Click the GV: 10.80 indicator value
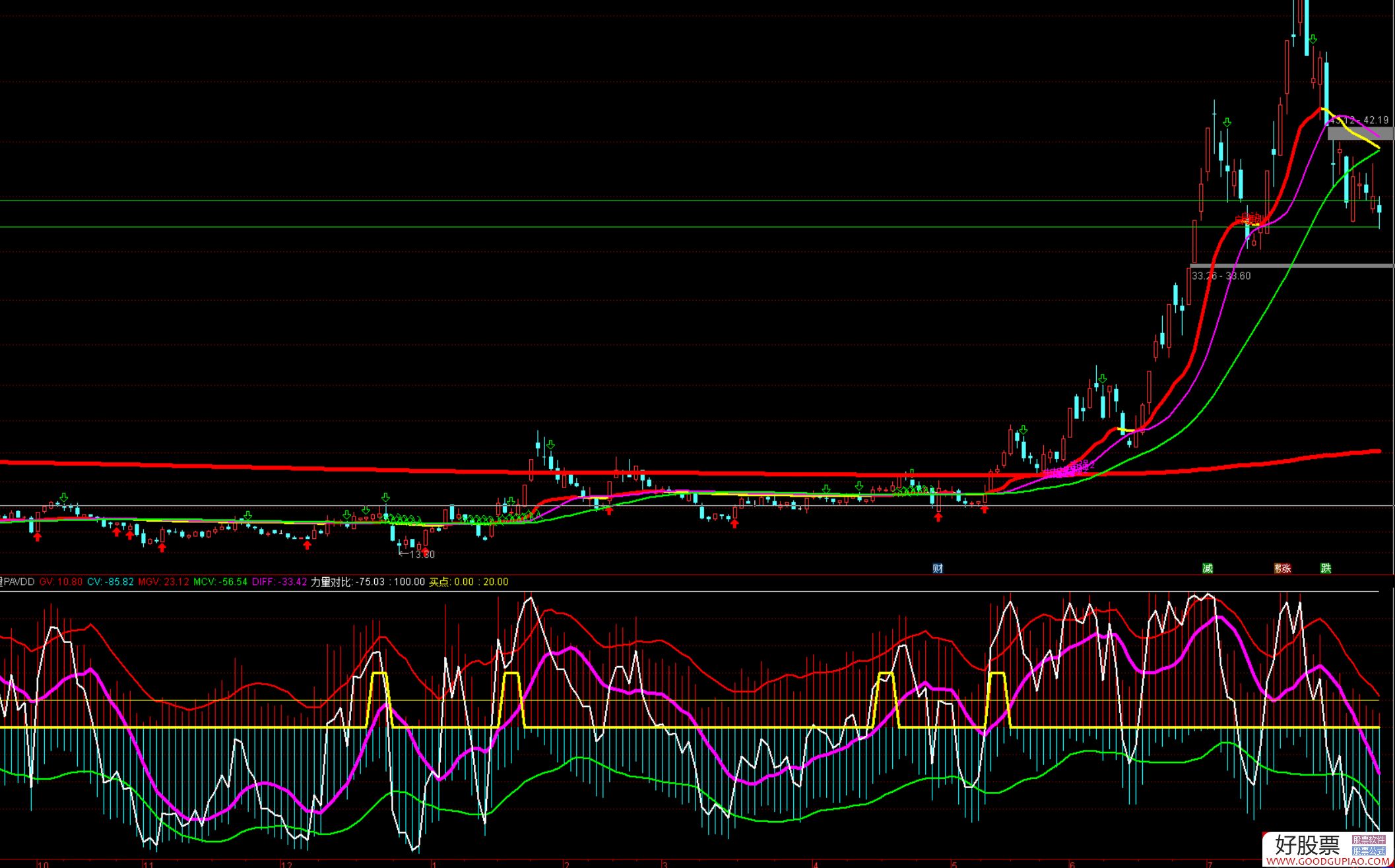Image resolution: width=1395 pixels, height=868 pixels. [61, 582]
